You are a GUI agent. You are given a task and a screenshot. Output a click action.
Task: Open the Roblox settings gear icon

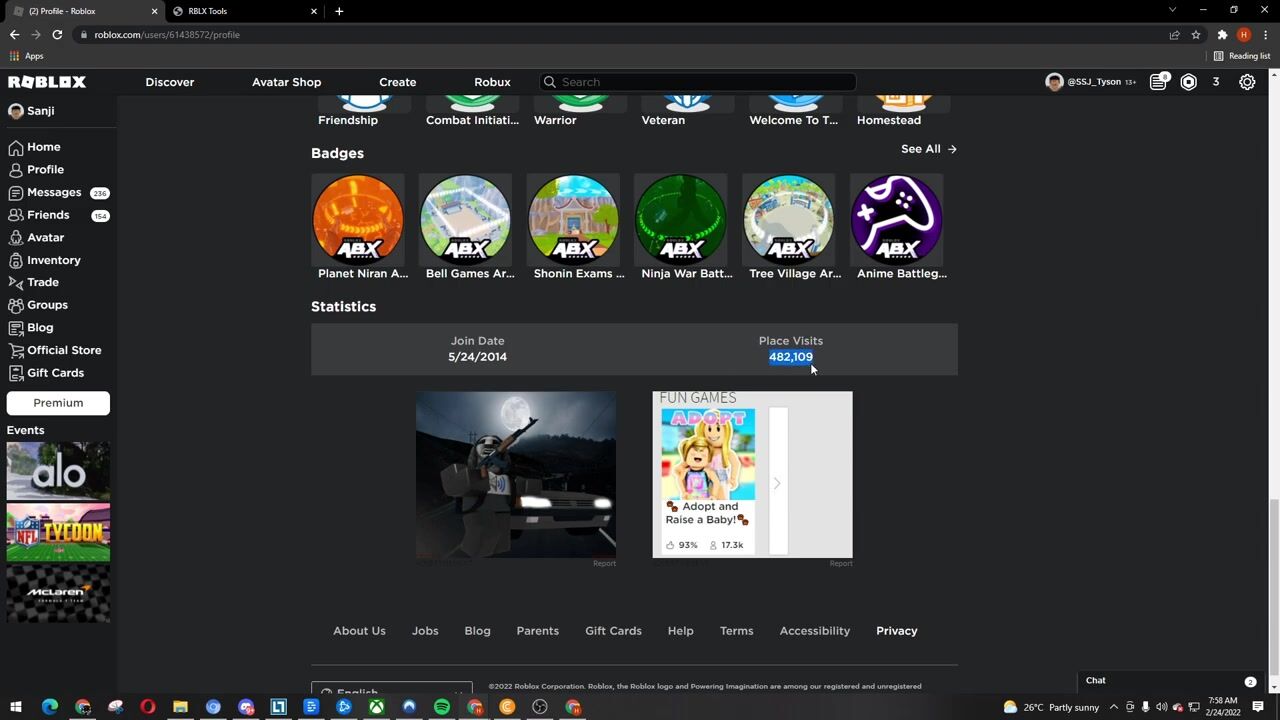click(1247, 82)
